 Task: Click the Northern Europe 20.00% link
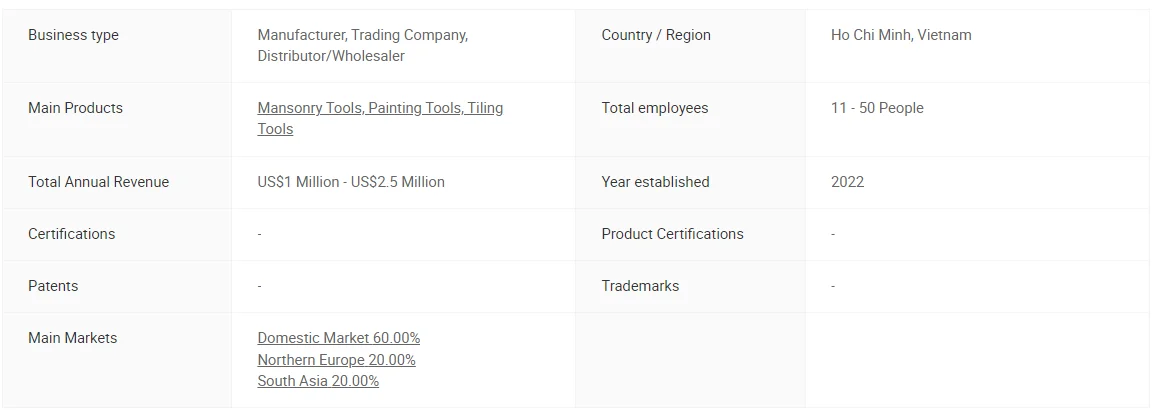point(336,360)
